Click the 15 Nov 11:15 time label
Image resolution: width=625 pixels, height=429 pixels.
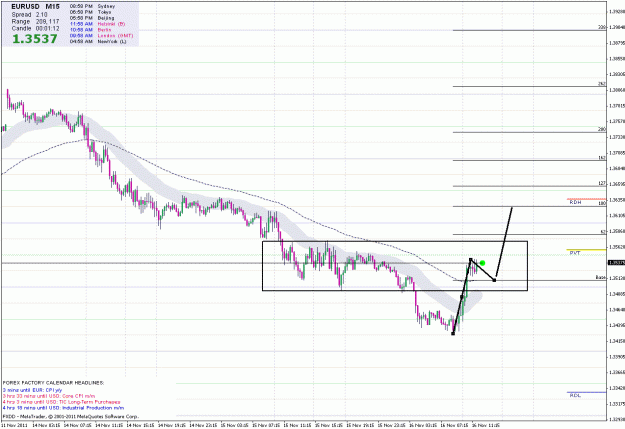pyautogui.click(x=297, y=425)
